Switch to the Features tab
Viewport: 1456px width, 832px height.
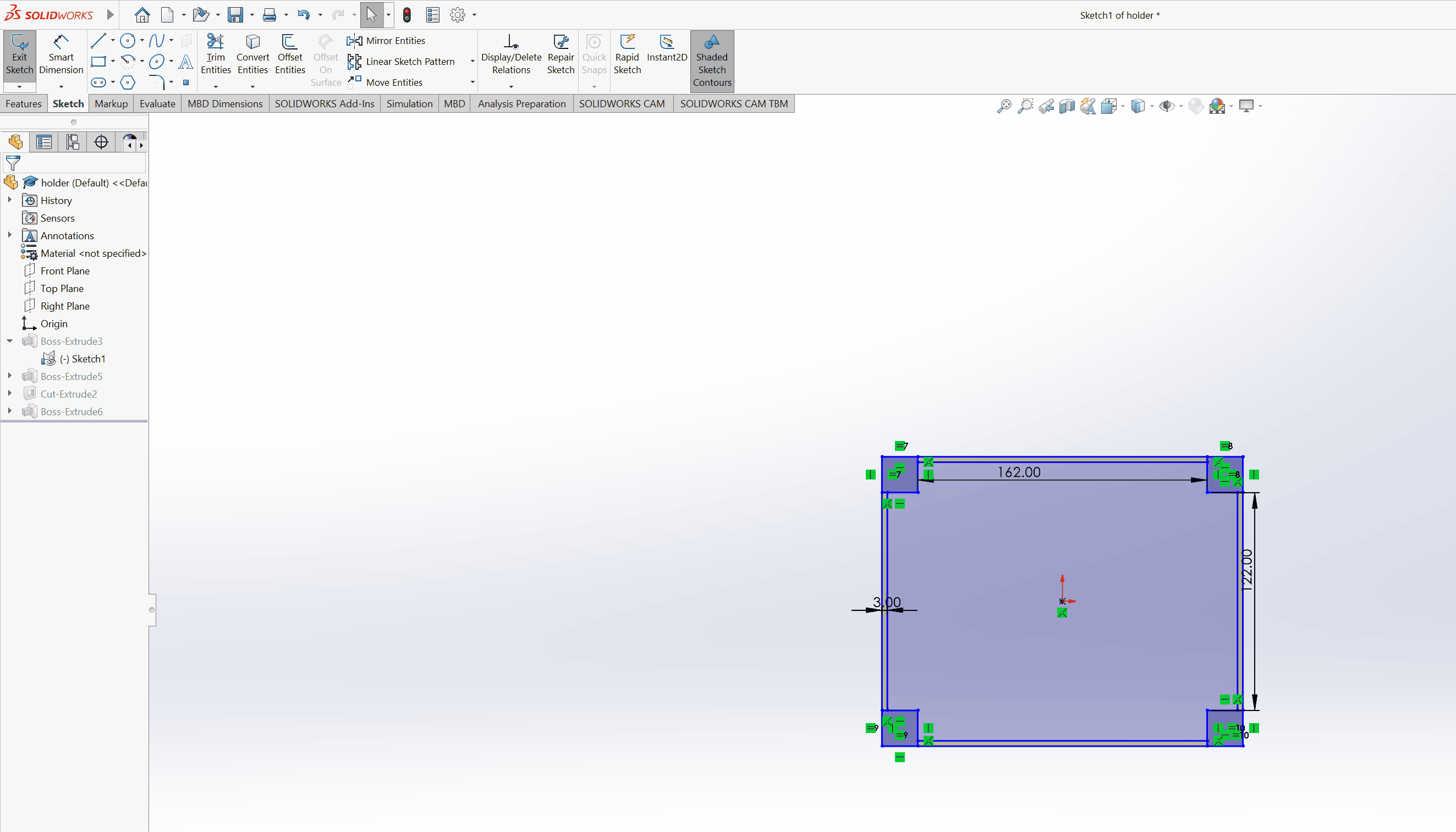tap(24, 103)
